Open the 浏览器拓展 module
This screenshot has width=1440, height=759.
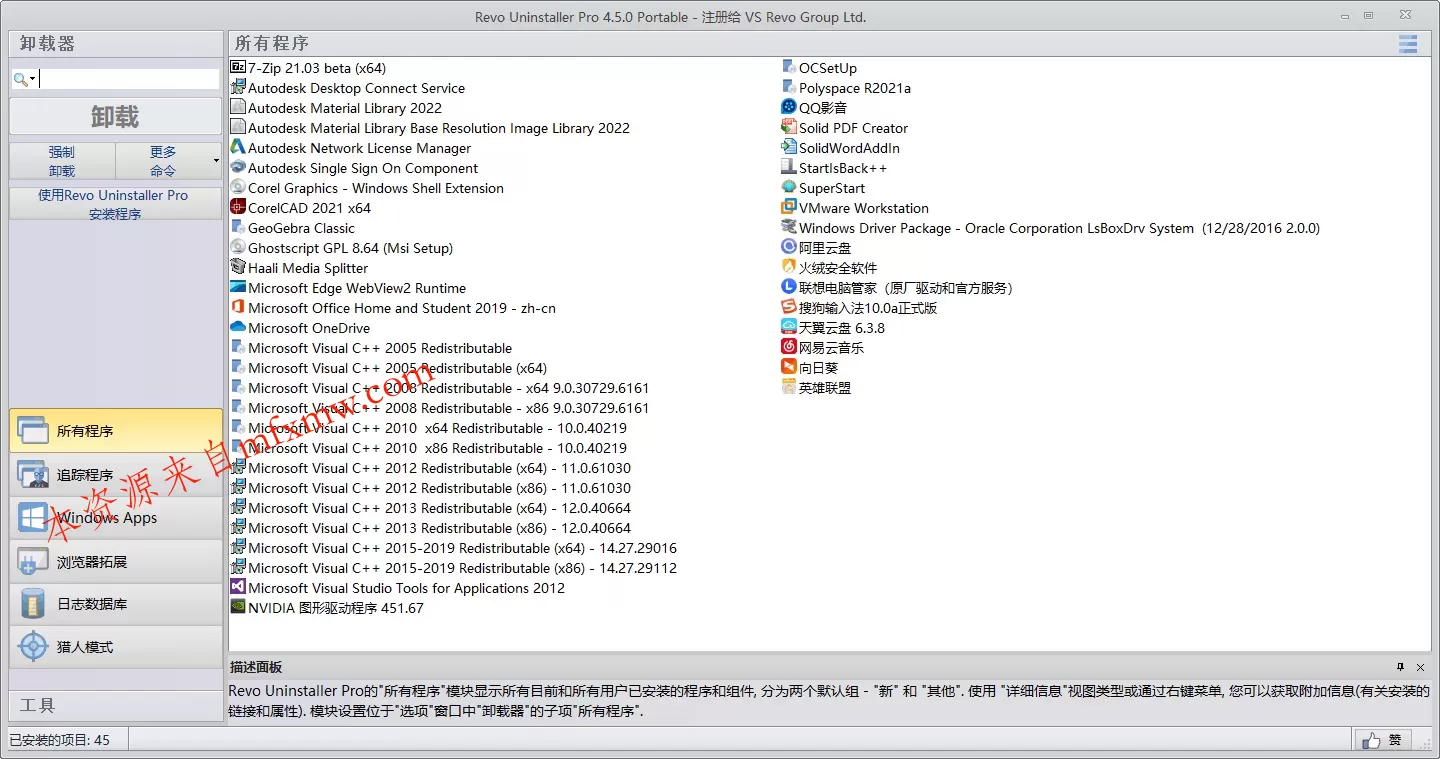click(116, 561)
